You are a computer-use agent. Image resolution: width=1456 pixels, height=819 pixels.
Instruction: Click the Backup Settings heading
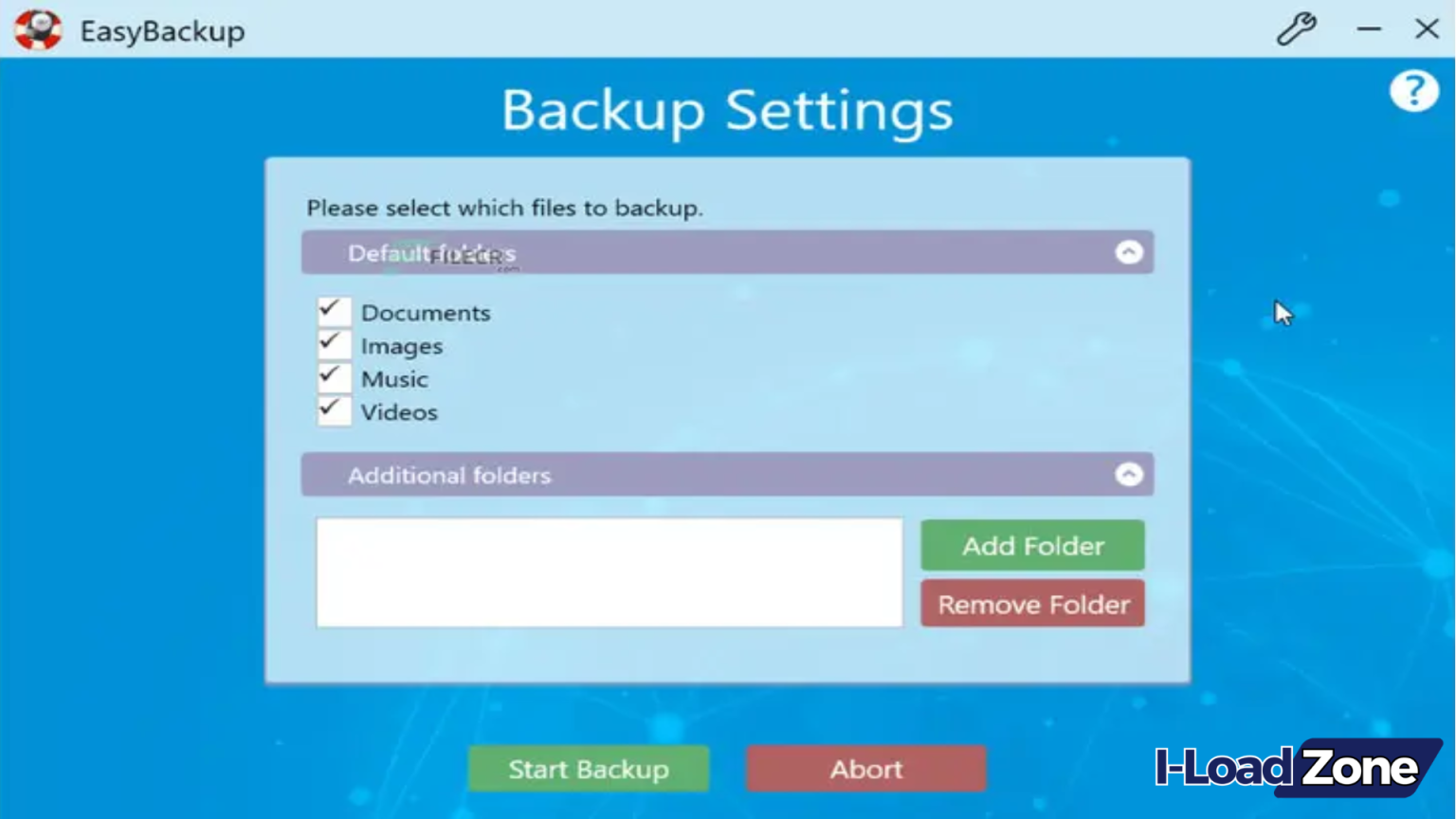(x=727, y=111)
